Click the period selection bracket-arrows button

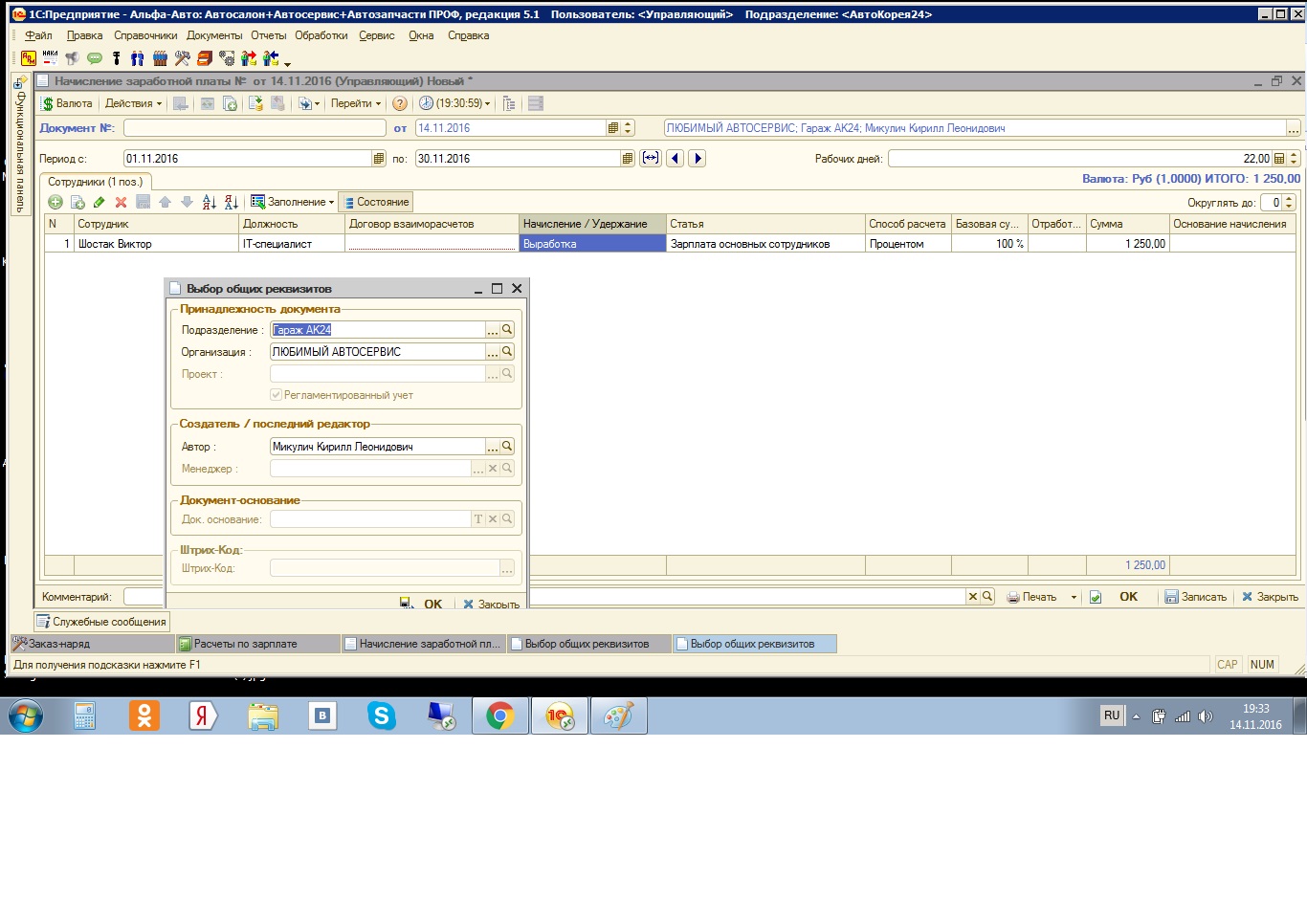pyautogui.click(x=651, y=158)
